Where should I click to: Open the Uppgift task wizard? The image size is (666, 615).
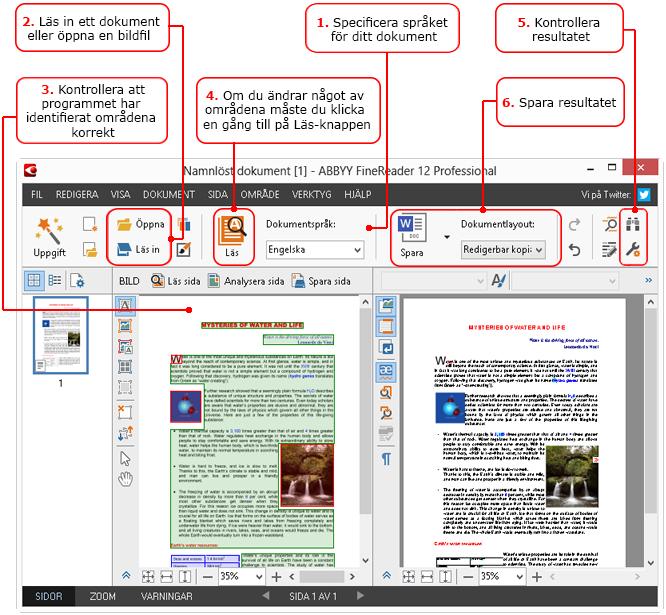click(x=50, y=237)
